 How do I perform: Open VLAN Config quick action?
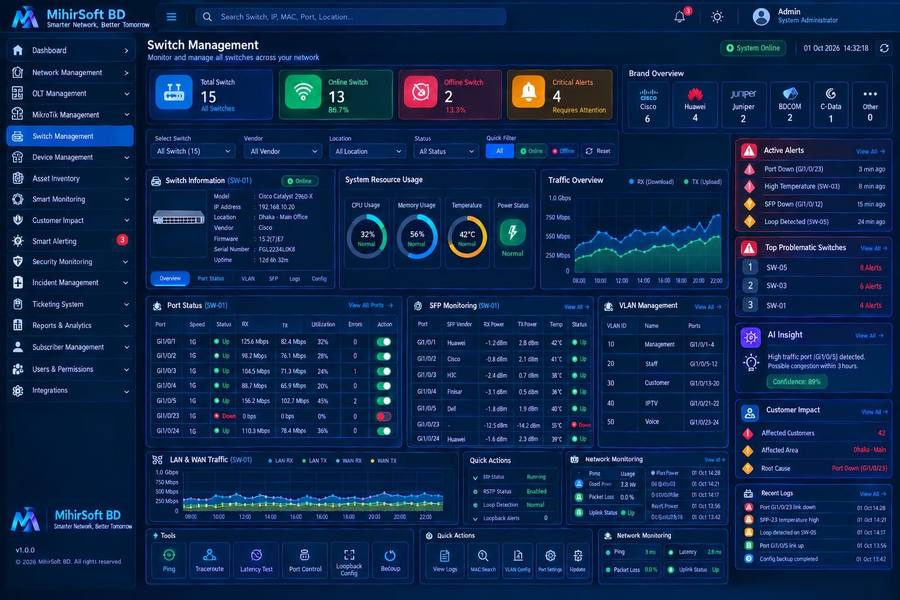click(x=518, y=560)
